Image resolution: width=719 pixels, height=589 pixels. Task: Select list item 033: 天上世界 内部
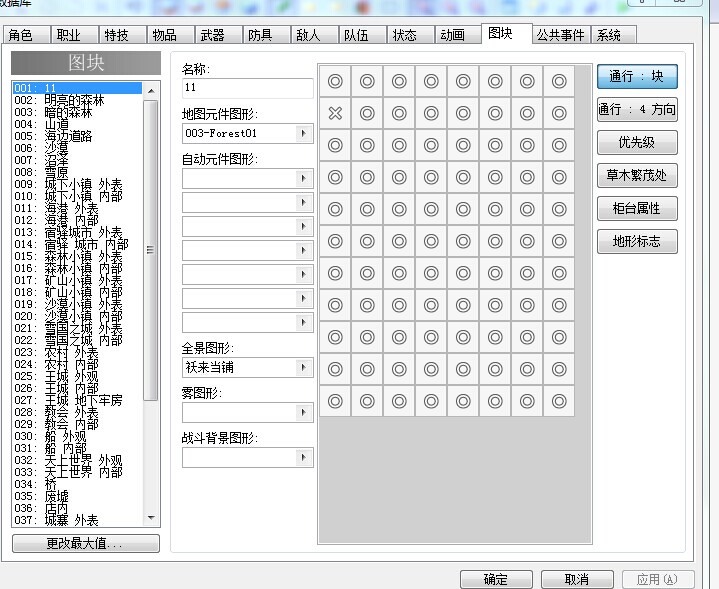[x=77, y=472]
